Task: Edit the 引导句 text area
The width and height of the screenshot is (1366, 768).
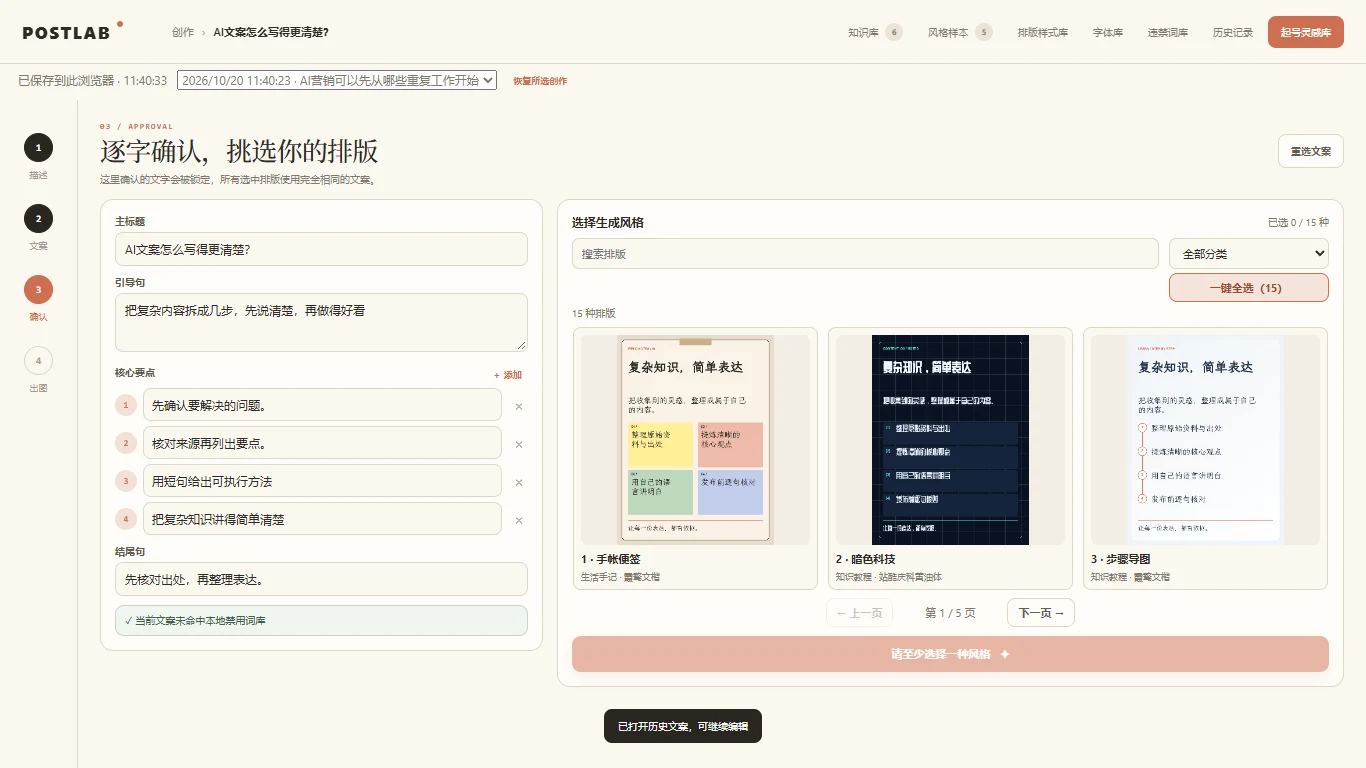Action: coord(321,322)
